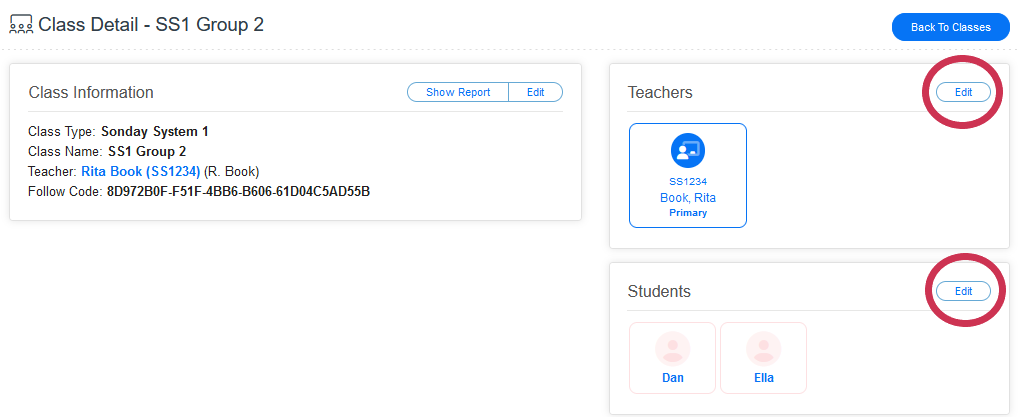
Task: Click the Class Information heading
Action: pos(91,92)
